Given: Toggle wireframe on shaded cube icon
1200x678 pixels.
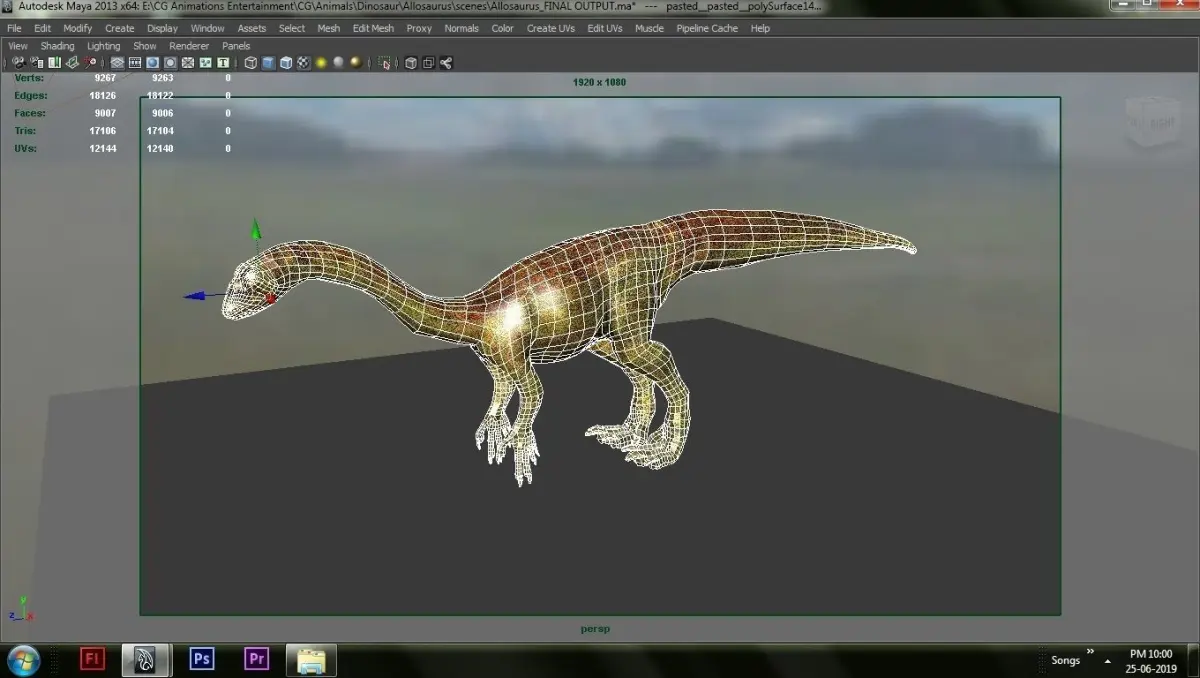Looking at the screenshot, I should pyautogui.click(x=286, y=63).
